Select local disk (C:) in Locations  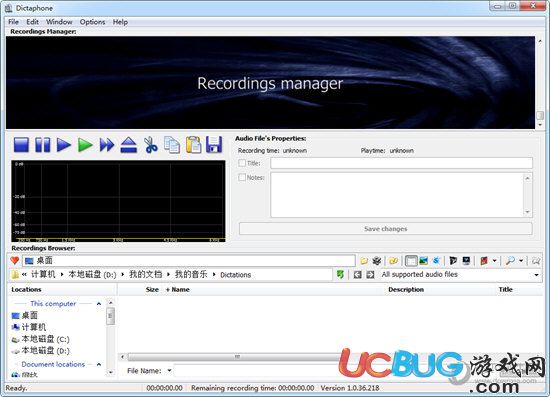pyautogui.click(x=41, y=339)
